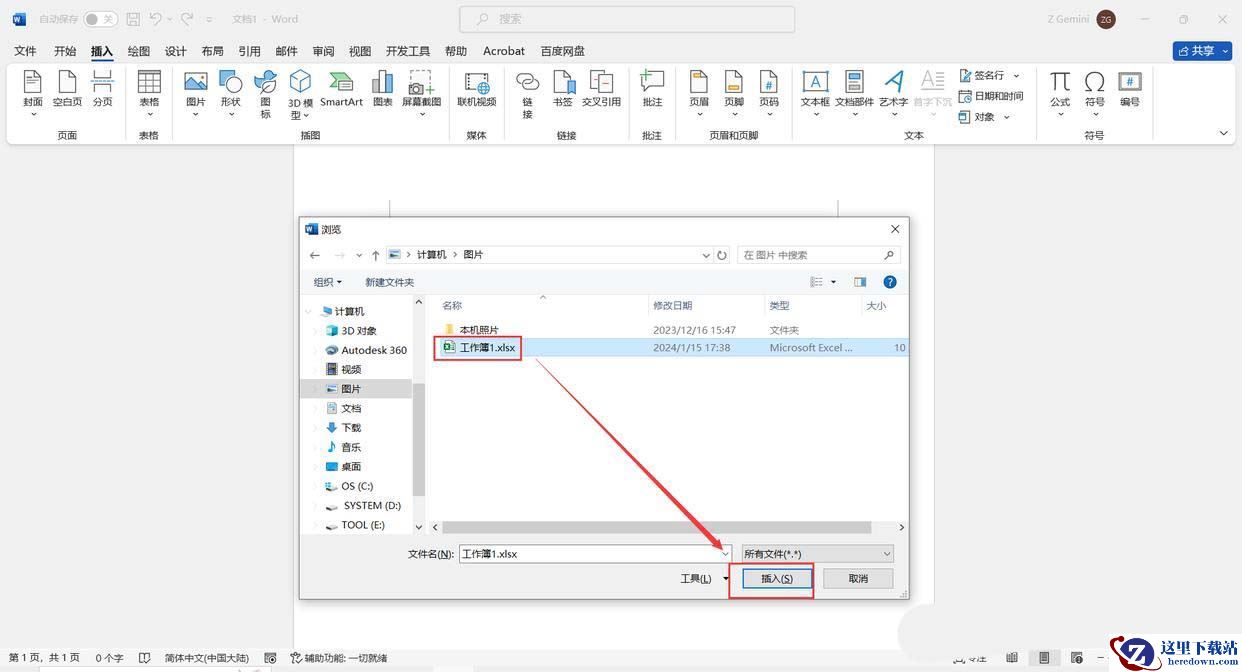Click the Word title bar 搜索 box

coord(627,19)
